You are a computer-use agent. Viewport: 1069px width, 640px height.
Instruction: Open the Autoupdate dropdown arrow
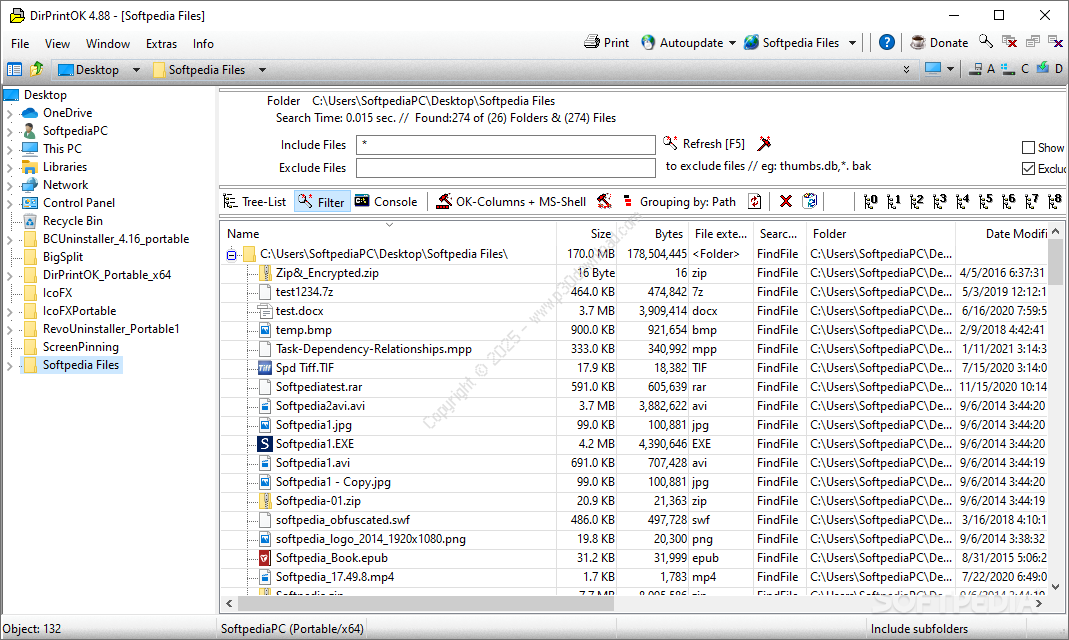tap(732, 43)
